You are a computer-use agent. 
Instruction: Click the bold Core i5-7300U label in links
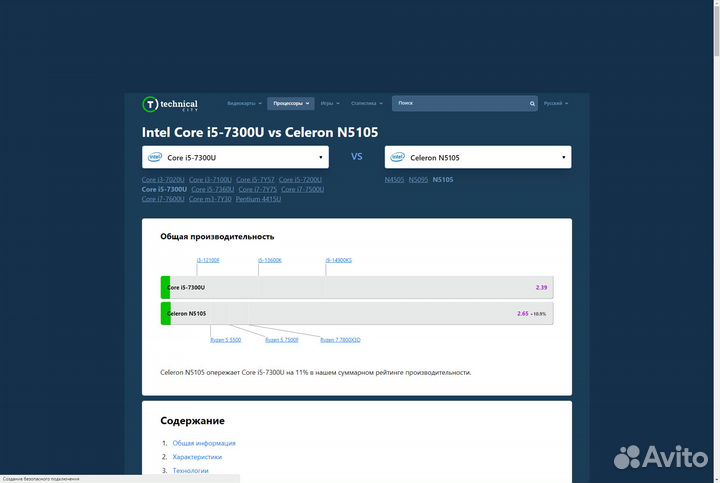tap(164, 189)
